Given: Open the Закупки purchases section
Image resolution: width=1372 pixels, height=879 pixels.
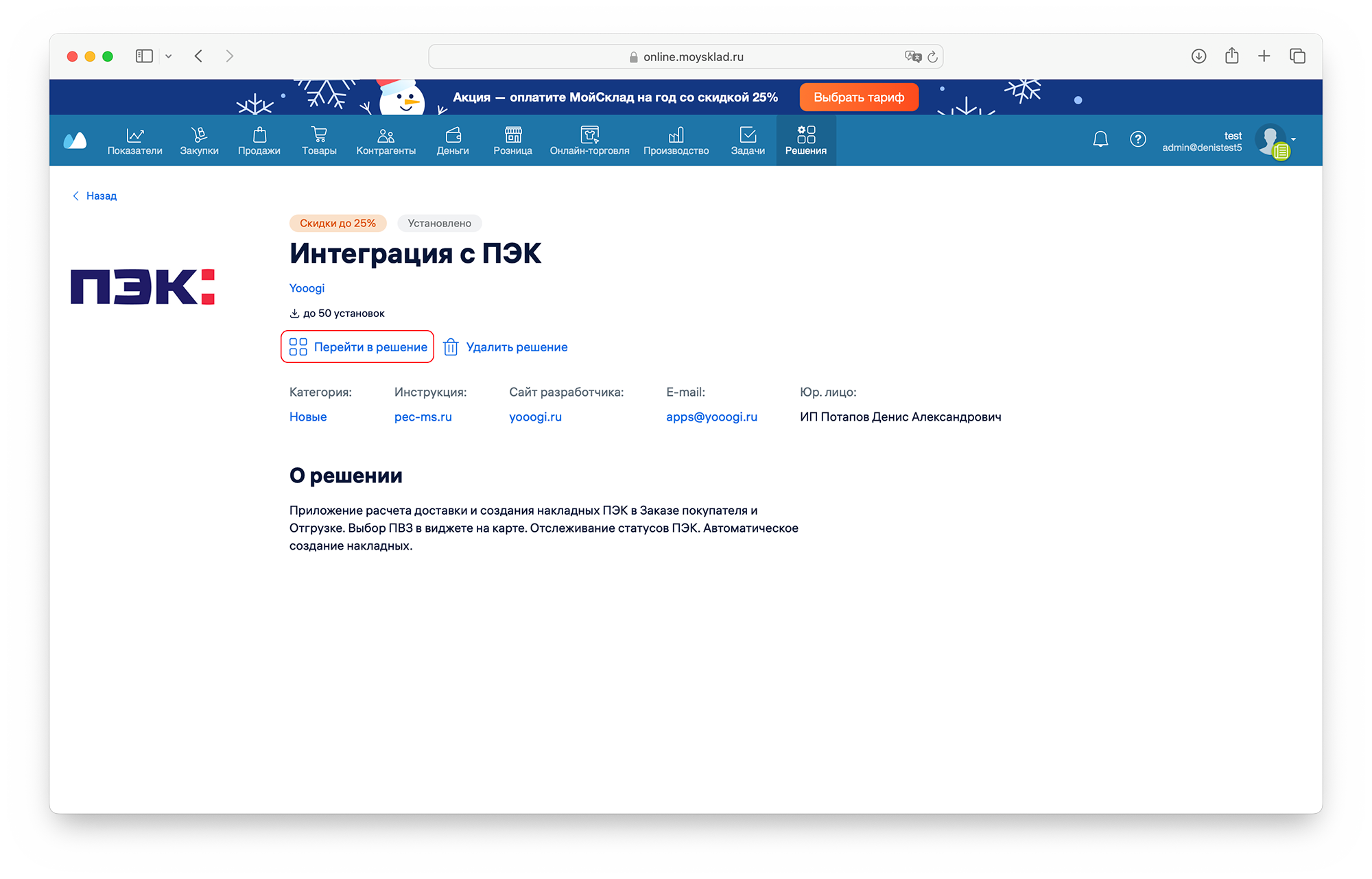Looking at the screenshot, I should click(199, 141).
